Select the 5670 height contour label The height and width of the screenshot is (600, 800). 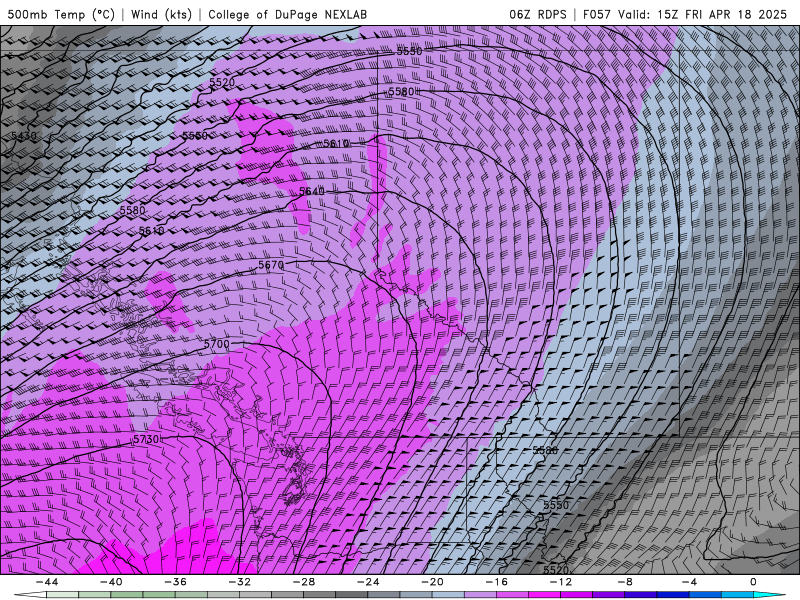pyautogui.click(x=271, y=265)
